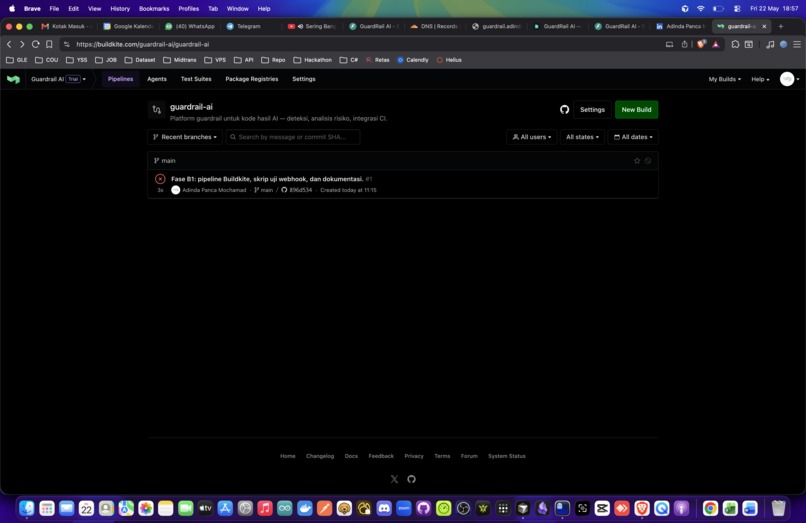
Task: Open commit 896d534 link
Action: pyautogui.click(x=297, y=190)
